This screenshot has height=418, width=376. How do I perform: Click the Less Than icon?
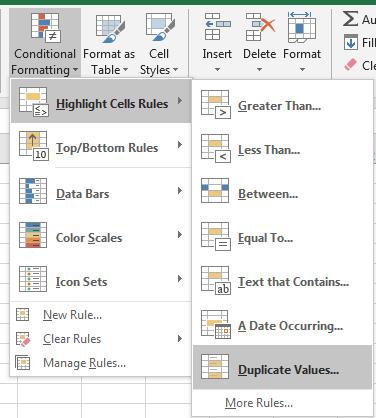pyautogui.click(x=216, y=148)
